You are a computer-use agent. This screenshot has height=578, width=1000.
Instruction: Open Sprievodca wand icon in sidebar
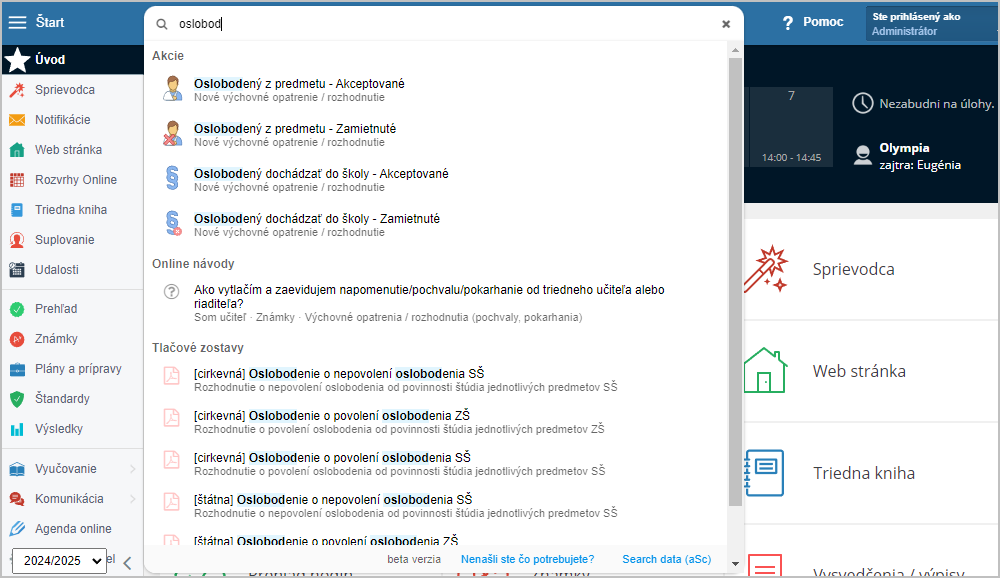(x=17, y=90)
